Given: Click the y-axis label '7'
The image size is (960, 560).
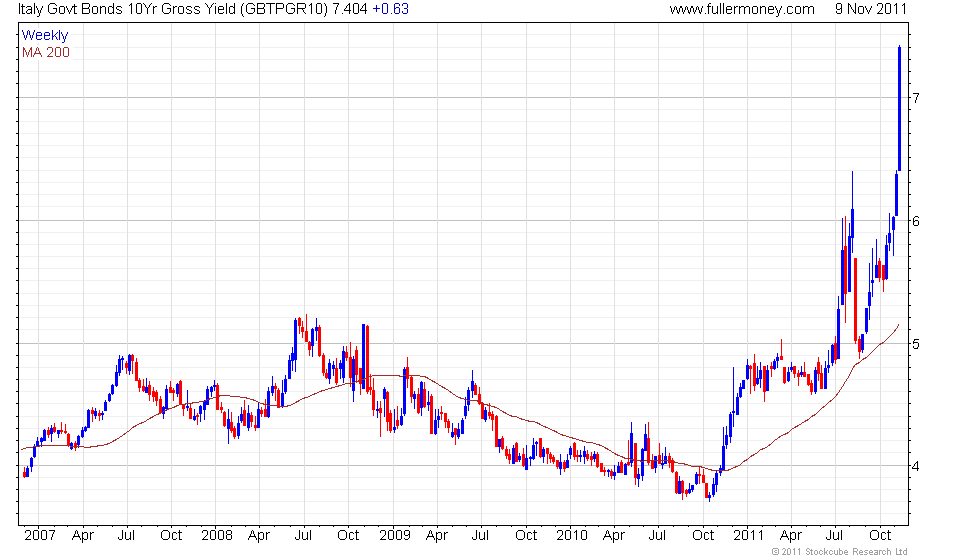Looking at the screenshot, I should 916,98.
